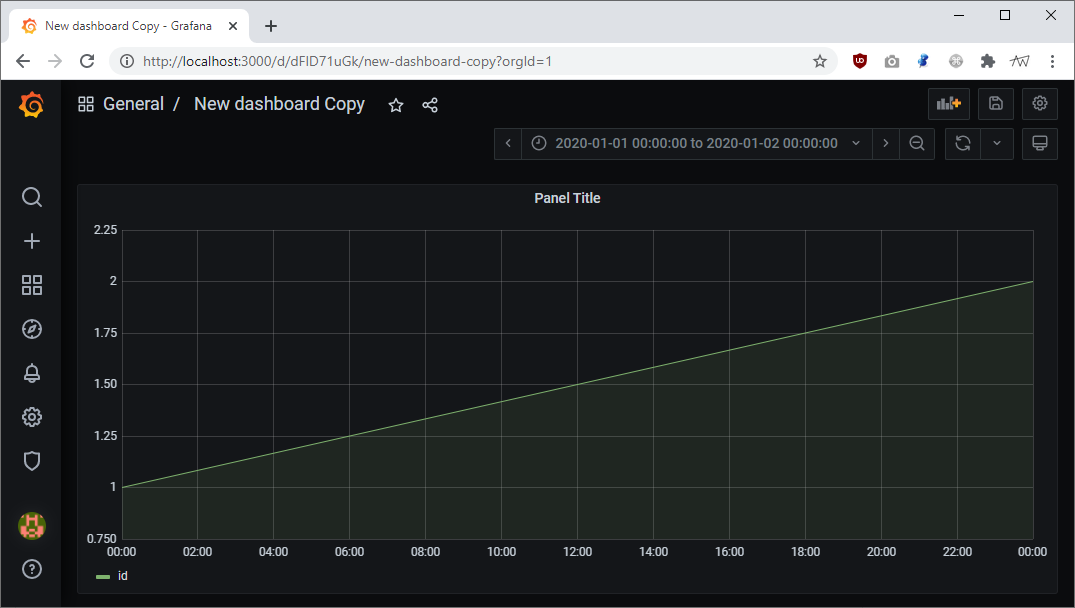Click the URL address bar
Image resolution: width=1075 pixels, height=608 pixels.
point(473,61)
